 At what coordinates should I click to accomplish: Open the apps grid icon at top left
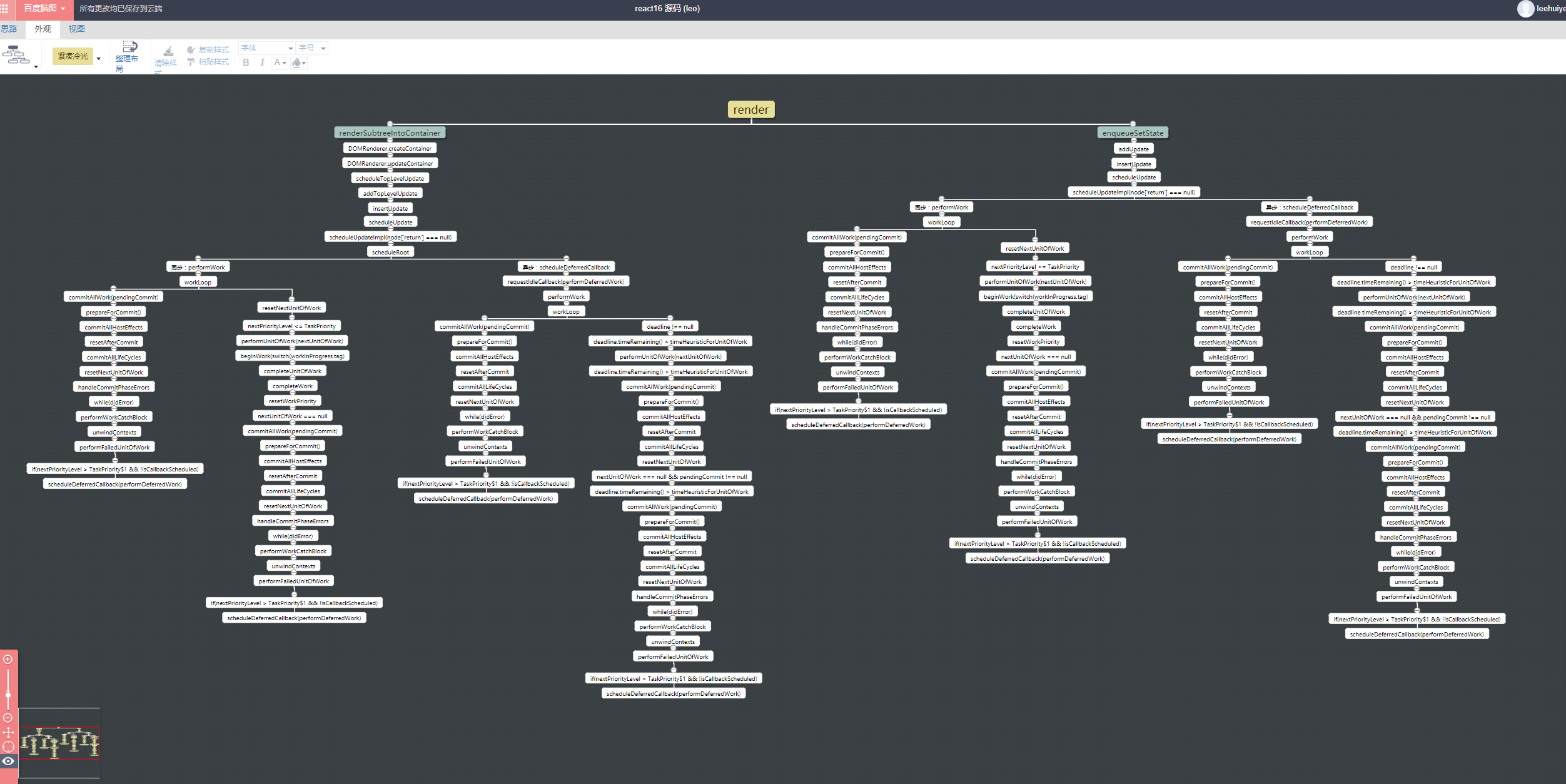(4, 9)
